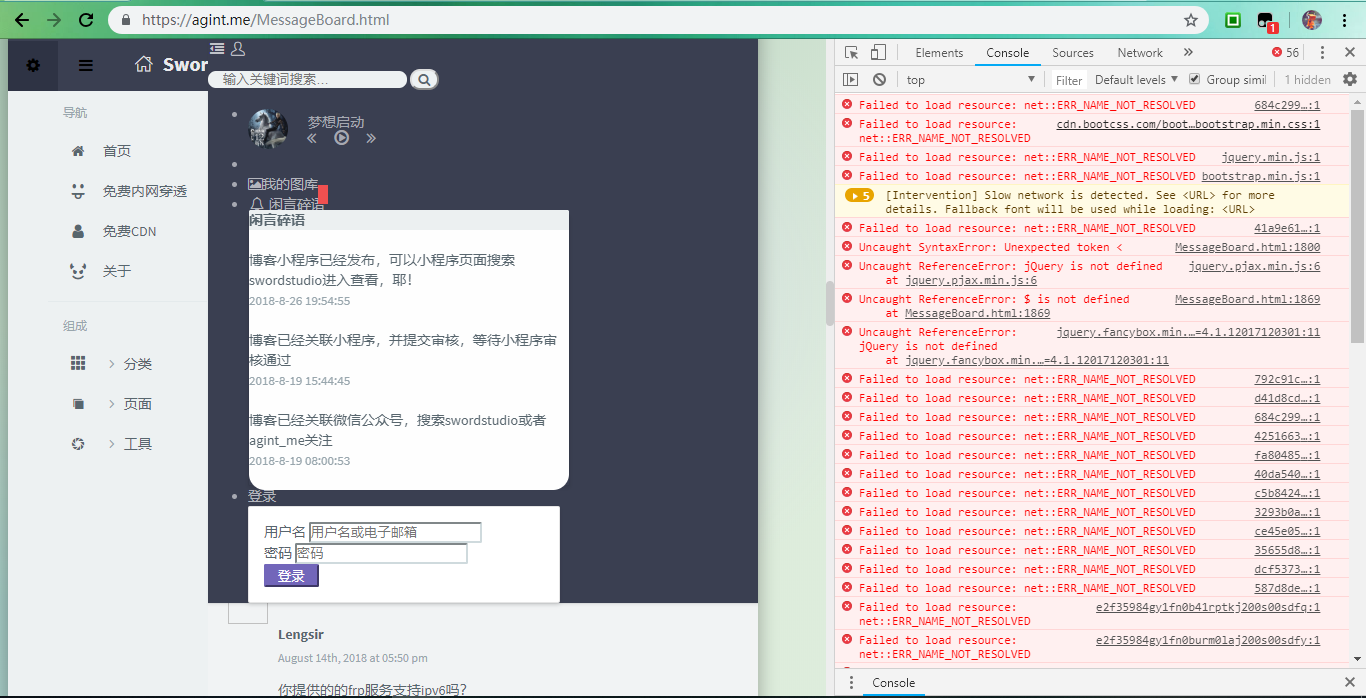Screen dimensions: 1366x698
Task: Open the user profile outline icon
Action: coord(237,48)
